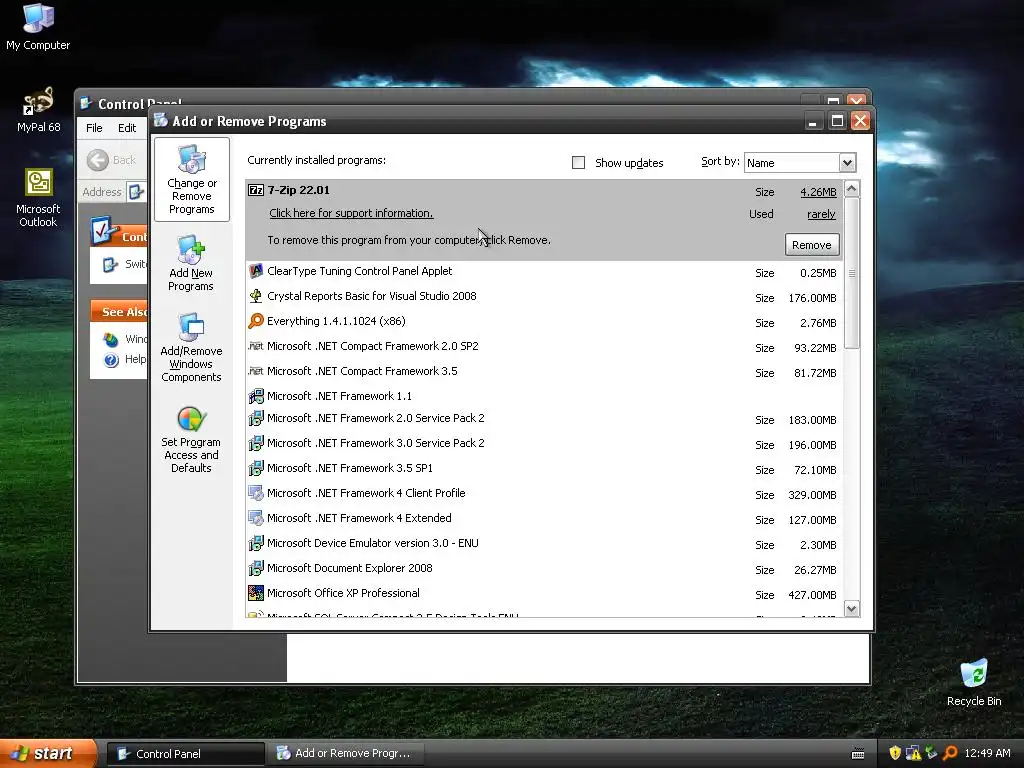Click the ClearType Tuning Applet icon
1024x768 pixels.
click(x=256, y=271)
